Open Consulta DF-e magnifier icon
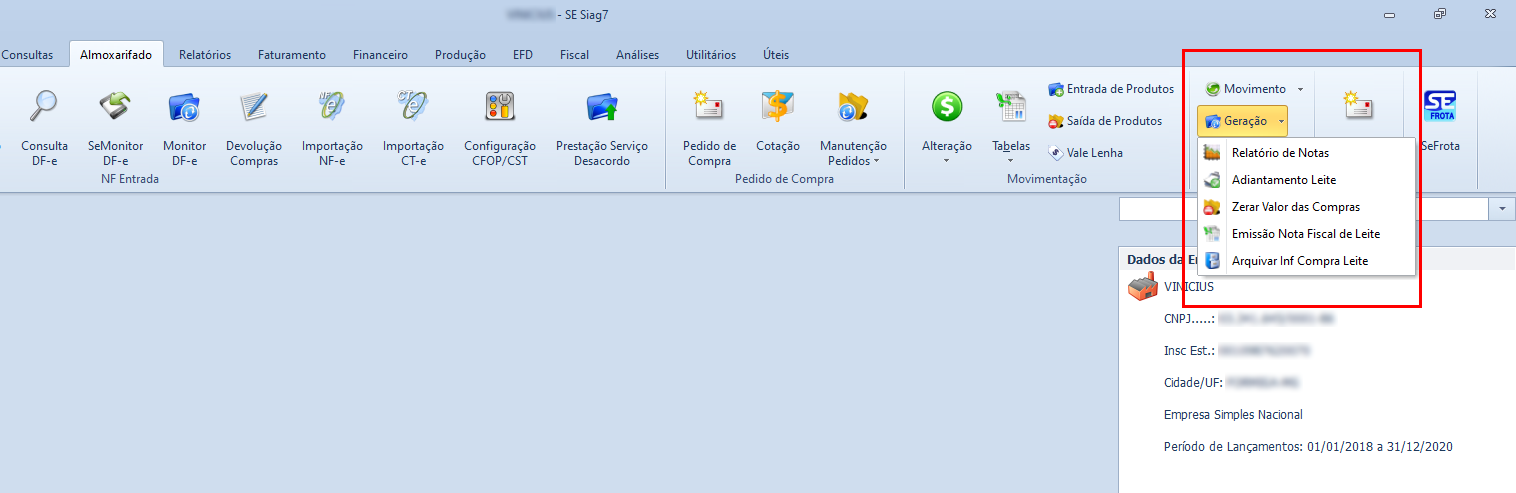1516x493 pixels. (44, 105)
